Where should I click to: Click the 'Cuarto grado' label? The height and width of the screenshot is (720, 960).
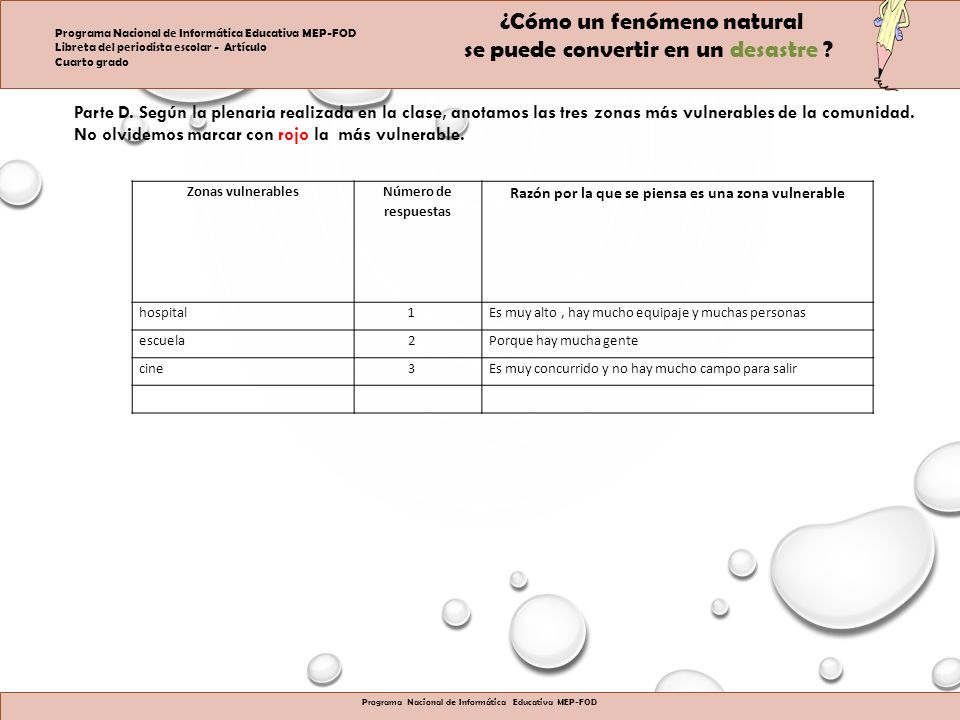click(x=92, y=62)
